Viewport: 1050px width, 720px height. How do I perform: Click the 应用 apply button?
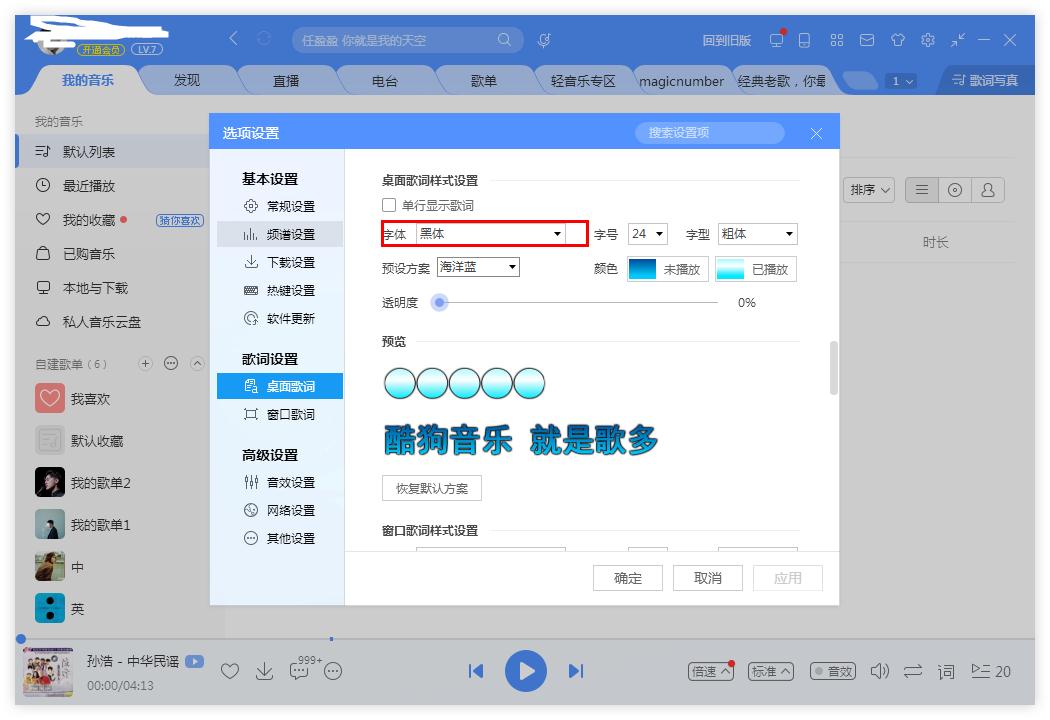click(786, 577)
